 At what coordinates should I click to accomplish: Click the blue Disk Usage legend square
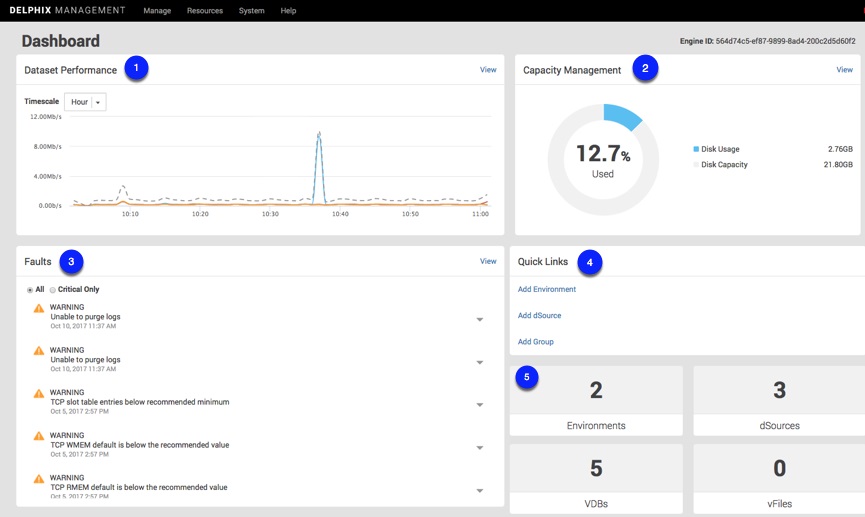pyautogui.click(x=696, y=149)
